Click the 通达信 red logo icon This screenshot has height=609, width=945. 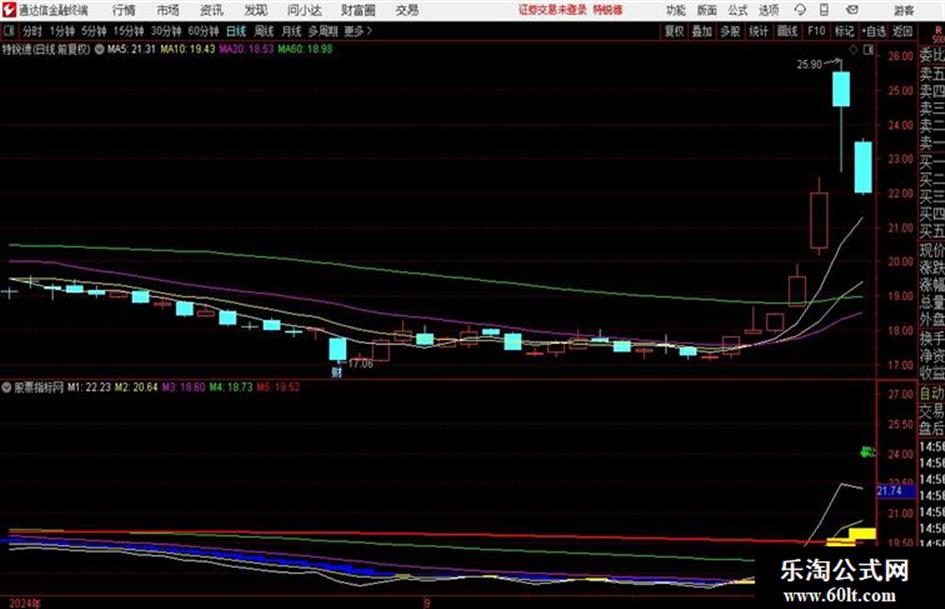point(9,10)
